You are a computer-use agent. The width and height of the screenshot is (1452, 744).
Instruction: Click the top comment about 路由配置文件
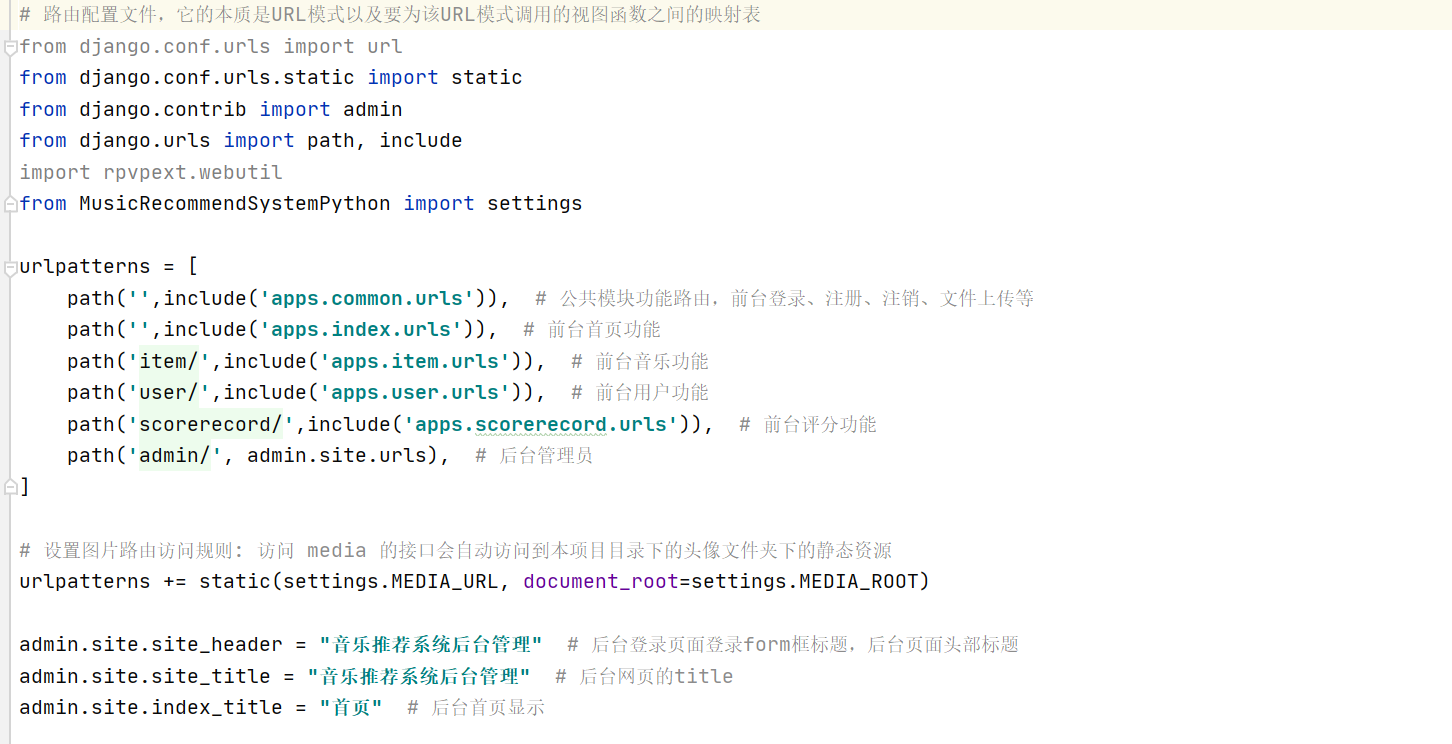point(390,15)
